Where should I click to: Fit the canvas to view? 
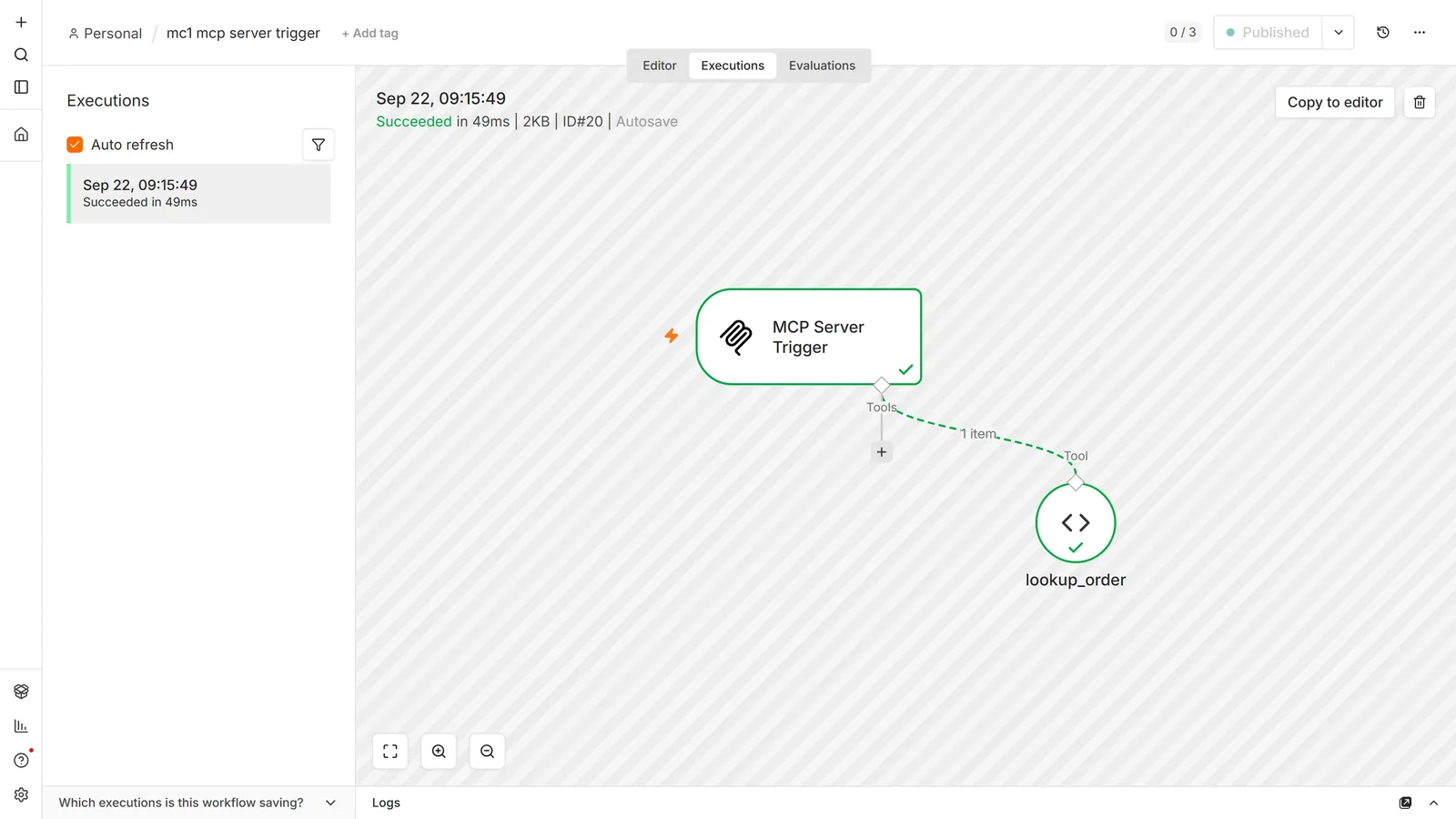coord(390,752)
